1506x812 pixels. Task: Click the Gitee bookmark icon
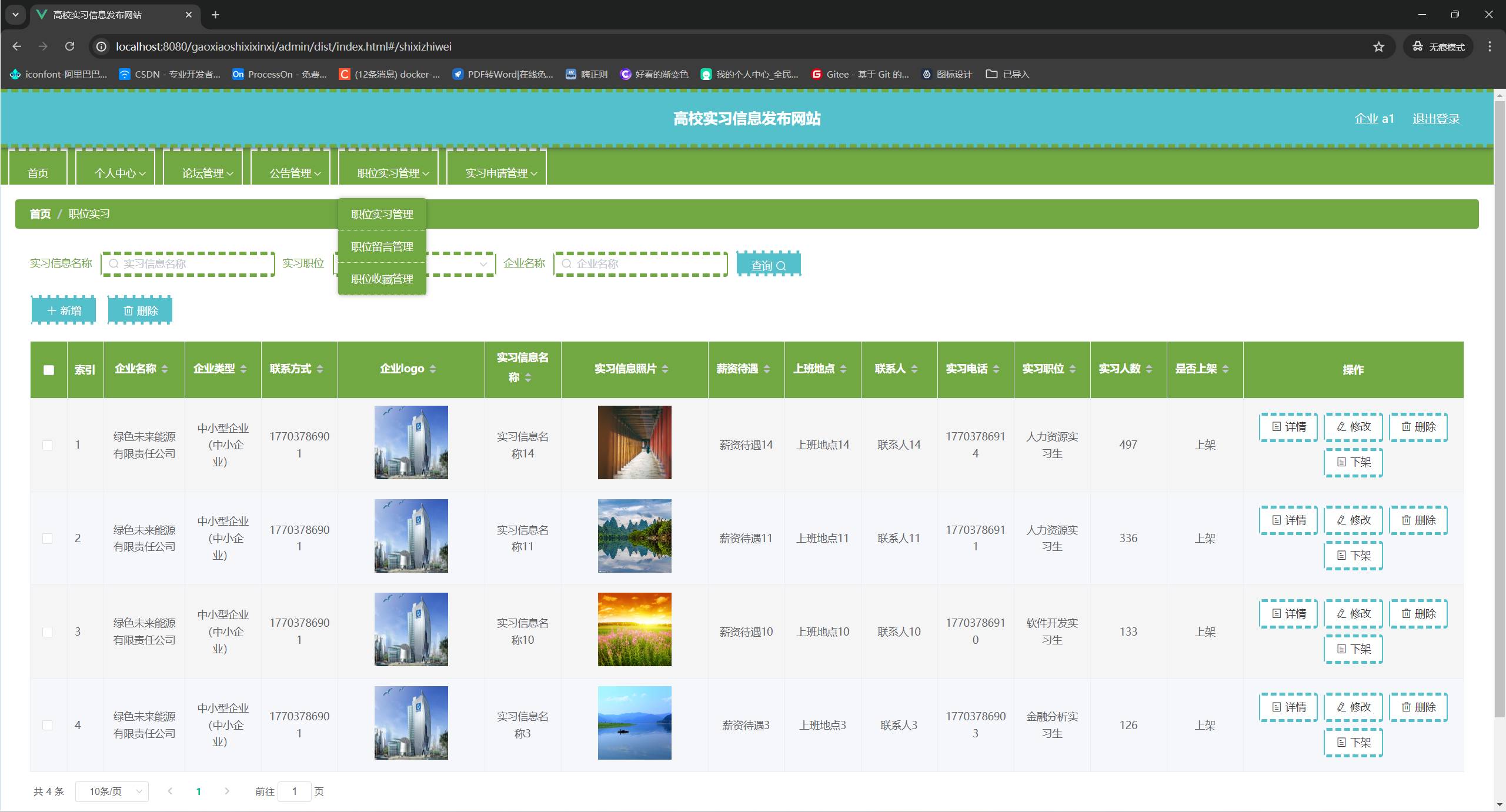[x=816, y=74]
